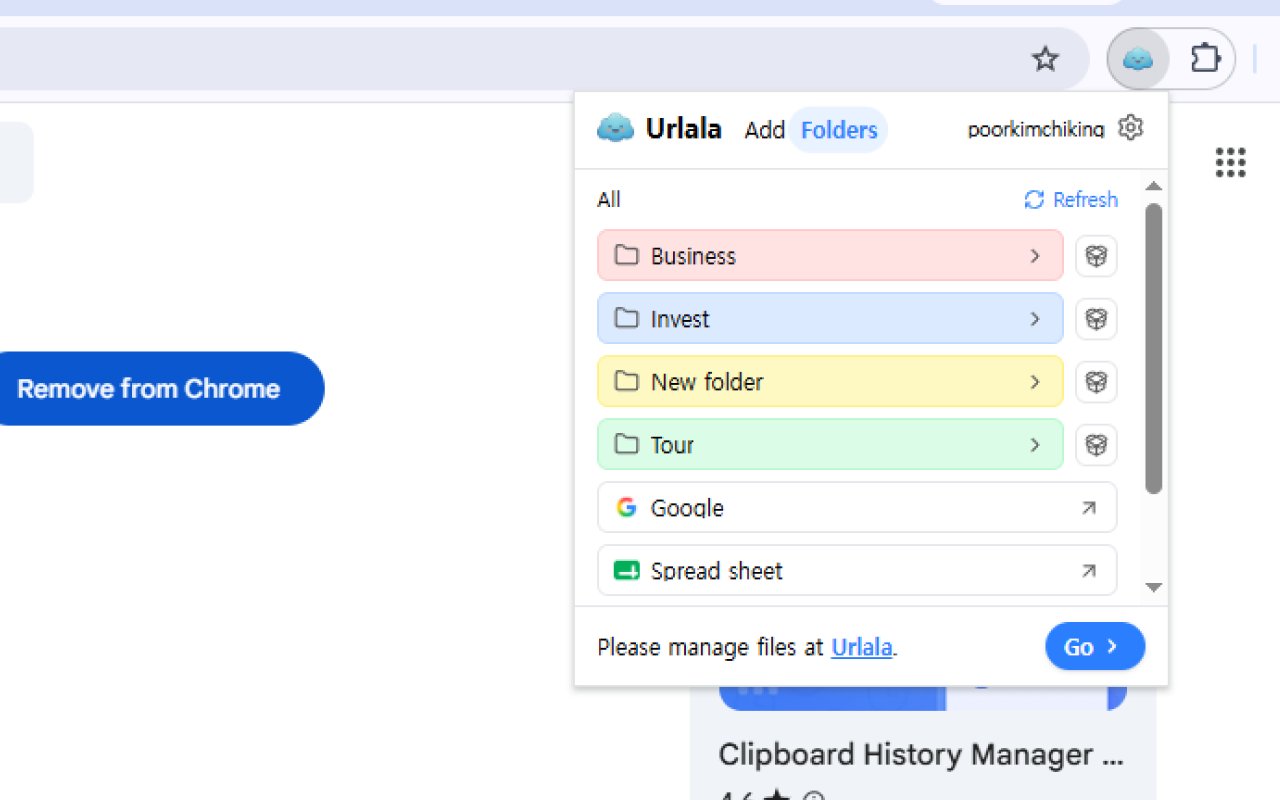Screen dimensions: 1280x800
Task: Expand Business folder chevron
Action: [1035, 256]
